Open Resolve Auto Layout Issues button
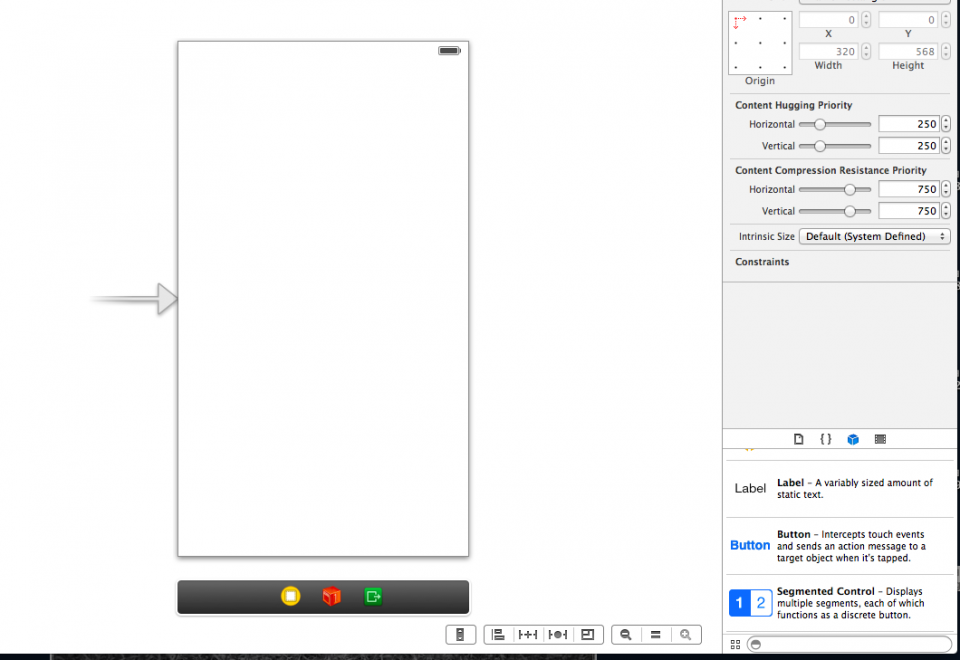 (558, 635)
